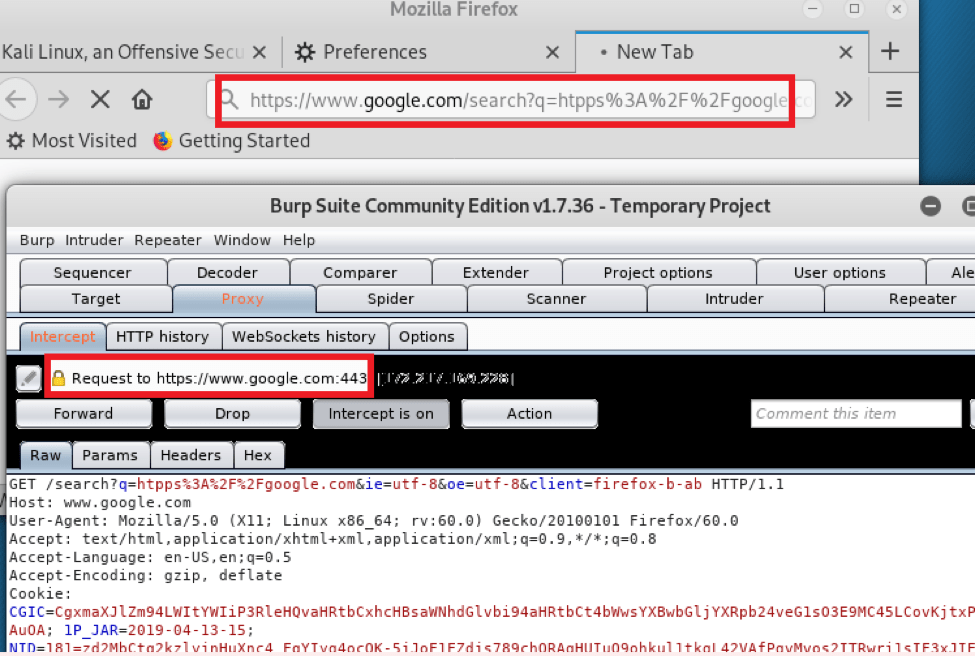Switch to the Headers view tab

191,455
